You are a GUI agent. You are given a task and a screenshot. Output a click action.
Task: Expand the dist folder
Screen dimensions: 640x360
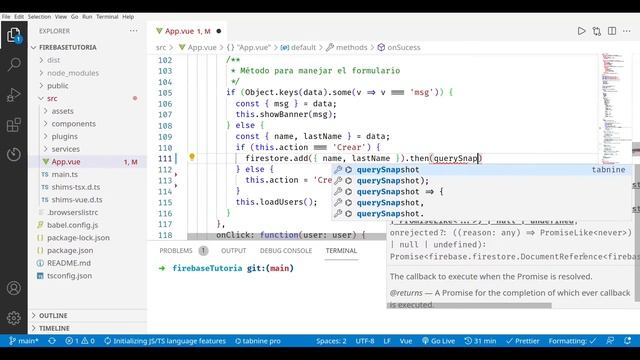click(88, 60)
